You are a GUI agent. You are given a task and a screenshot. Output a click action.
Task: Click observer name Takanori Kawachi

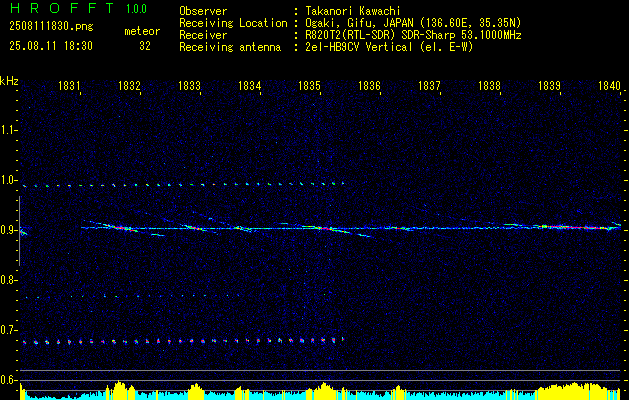pos(353,11)
